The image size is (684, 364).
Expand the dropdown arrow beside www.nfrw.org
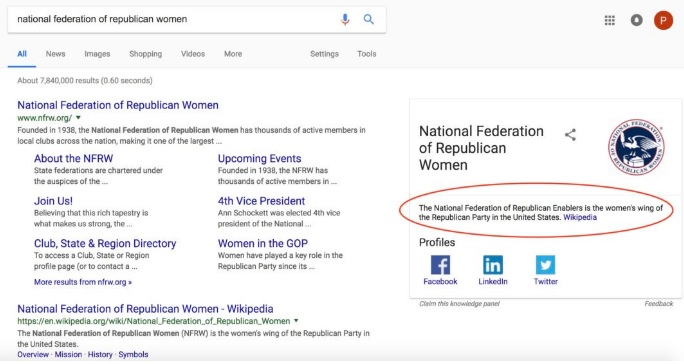pos(79,118)
